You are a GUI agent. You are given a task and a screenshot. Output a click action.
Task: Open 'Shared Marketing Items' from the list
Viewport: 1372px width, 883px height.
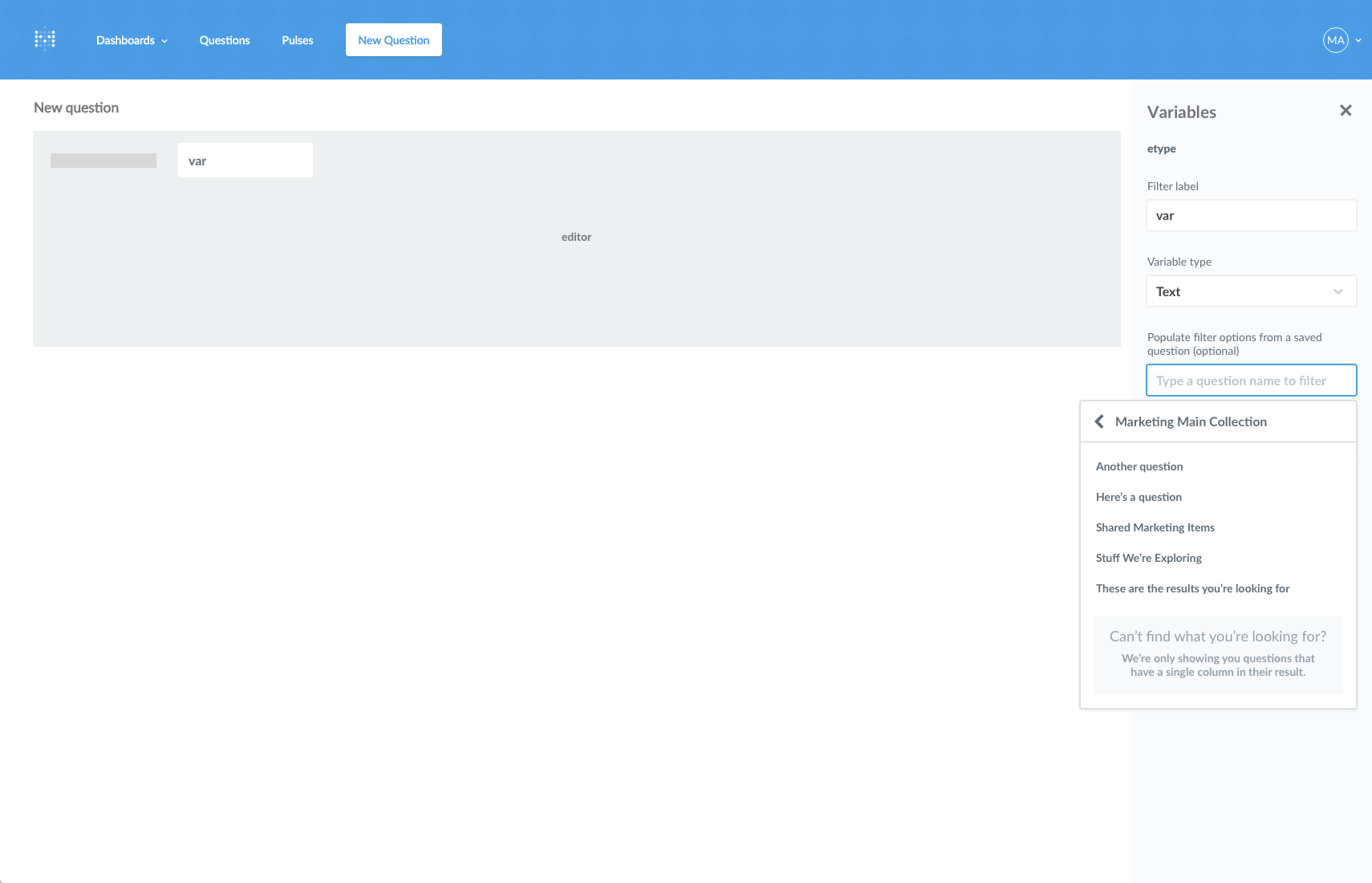pyautogui.click(x=1155, y=527)
